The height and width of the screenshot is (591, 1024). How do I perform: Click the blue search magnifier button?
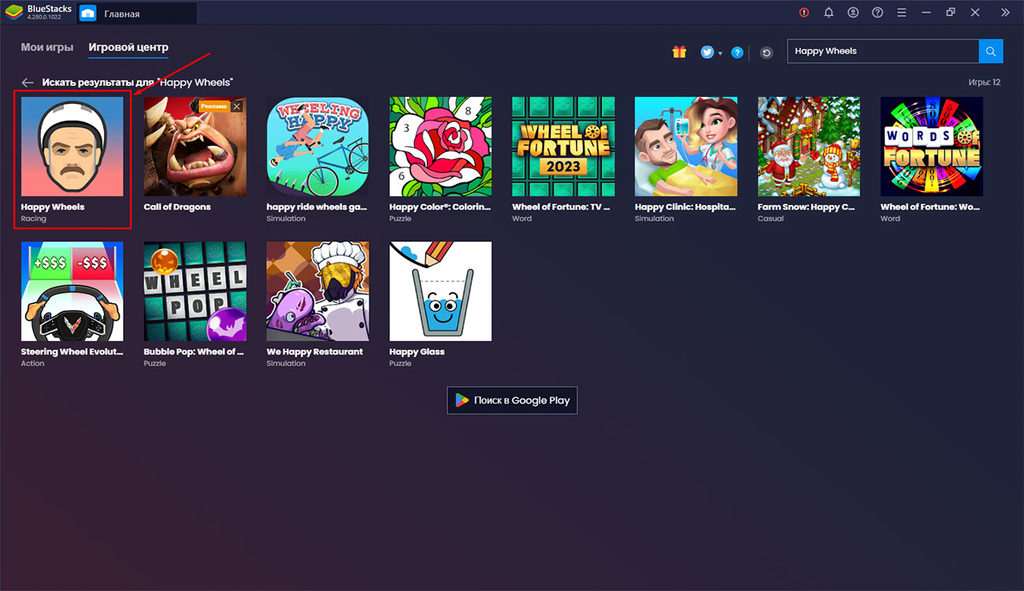(x=991, y=51)
